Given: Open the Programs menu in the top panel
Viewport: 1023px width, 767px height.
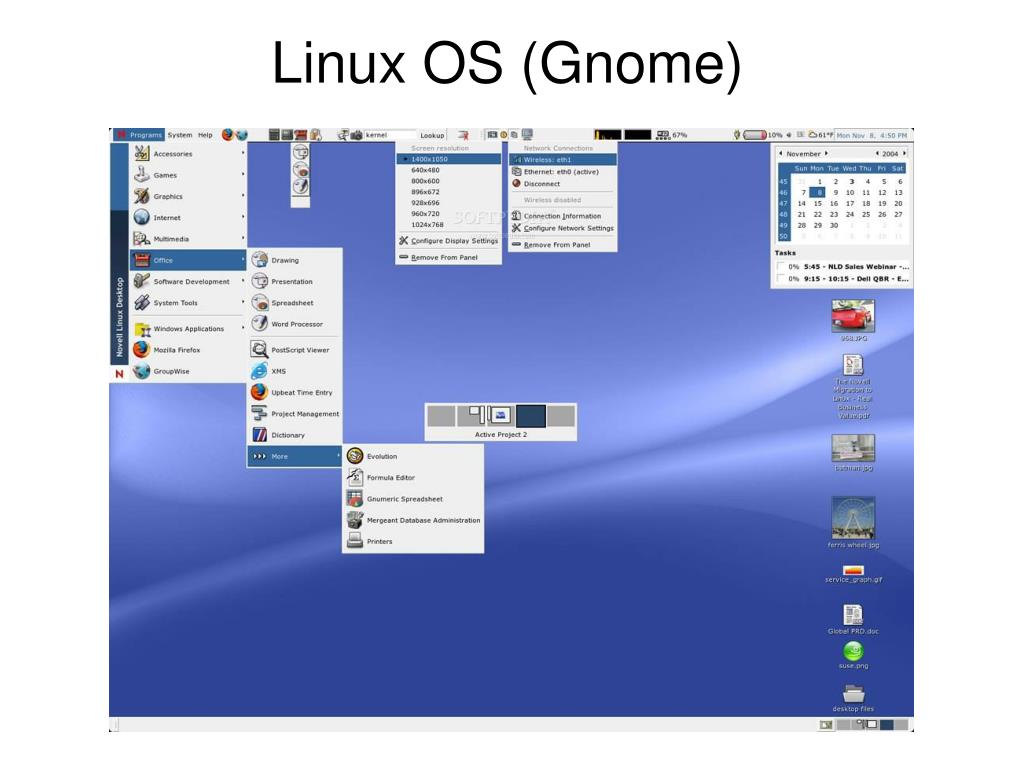Looking at the screenshot, I should (x=140, y=135).
